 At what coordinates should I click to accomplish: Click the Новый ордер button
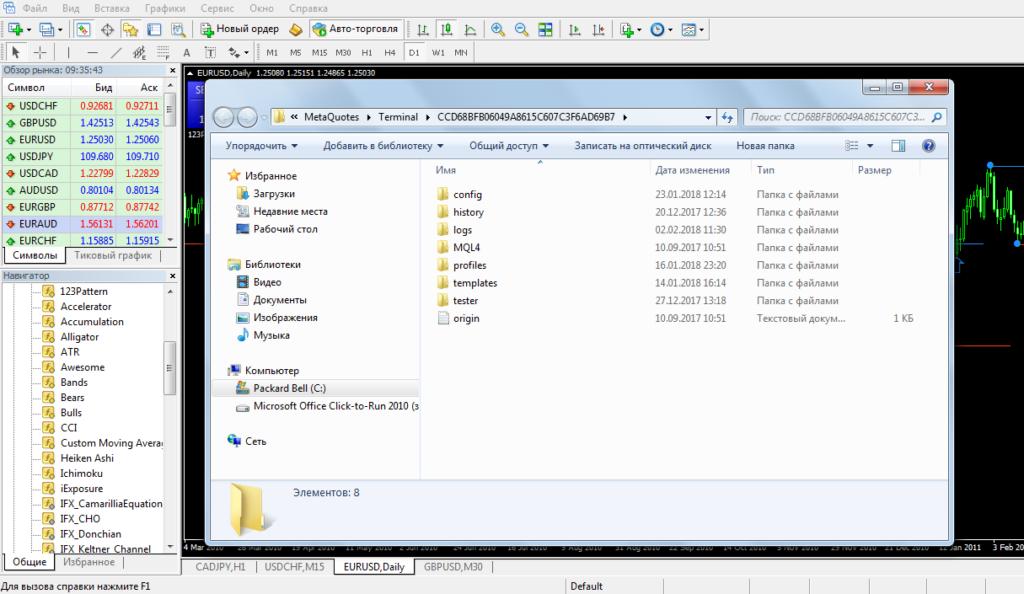click(x=241, y=29)
